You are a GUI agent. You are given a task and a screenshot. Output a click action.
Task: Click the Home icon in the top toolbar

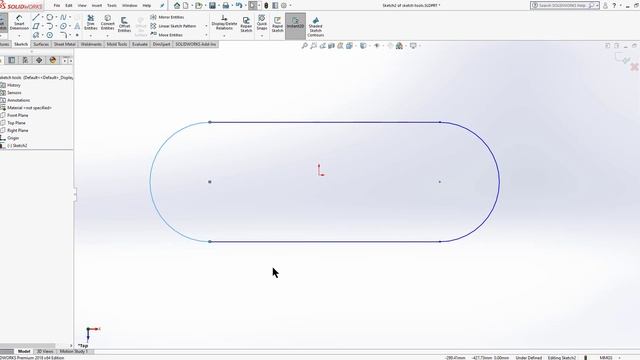point(177,6)
